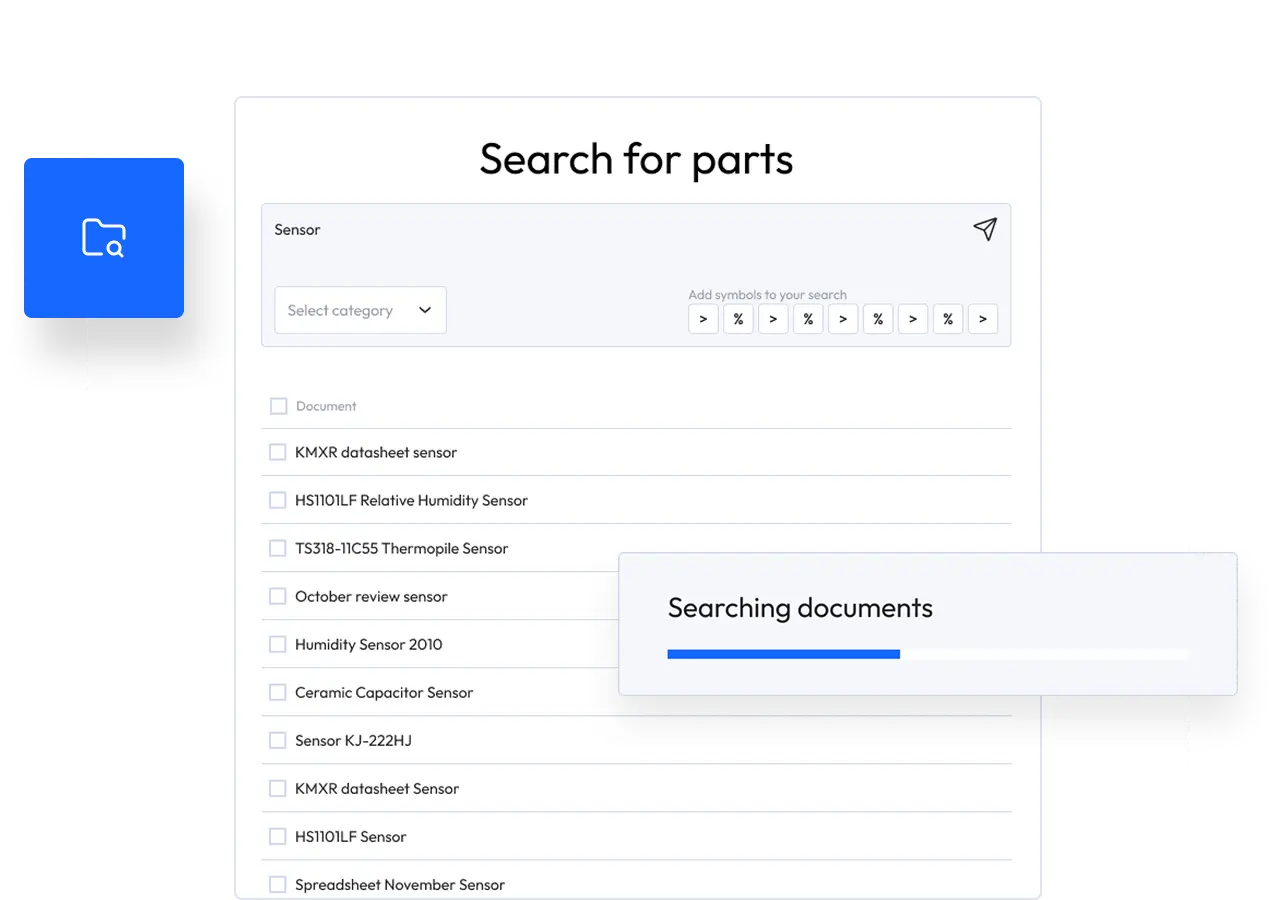Click the first '>' symbol button
The height and width of the screenshot is (900, 1278).
pyautogui.click(x=703, y=319)
